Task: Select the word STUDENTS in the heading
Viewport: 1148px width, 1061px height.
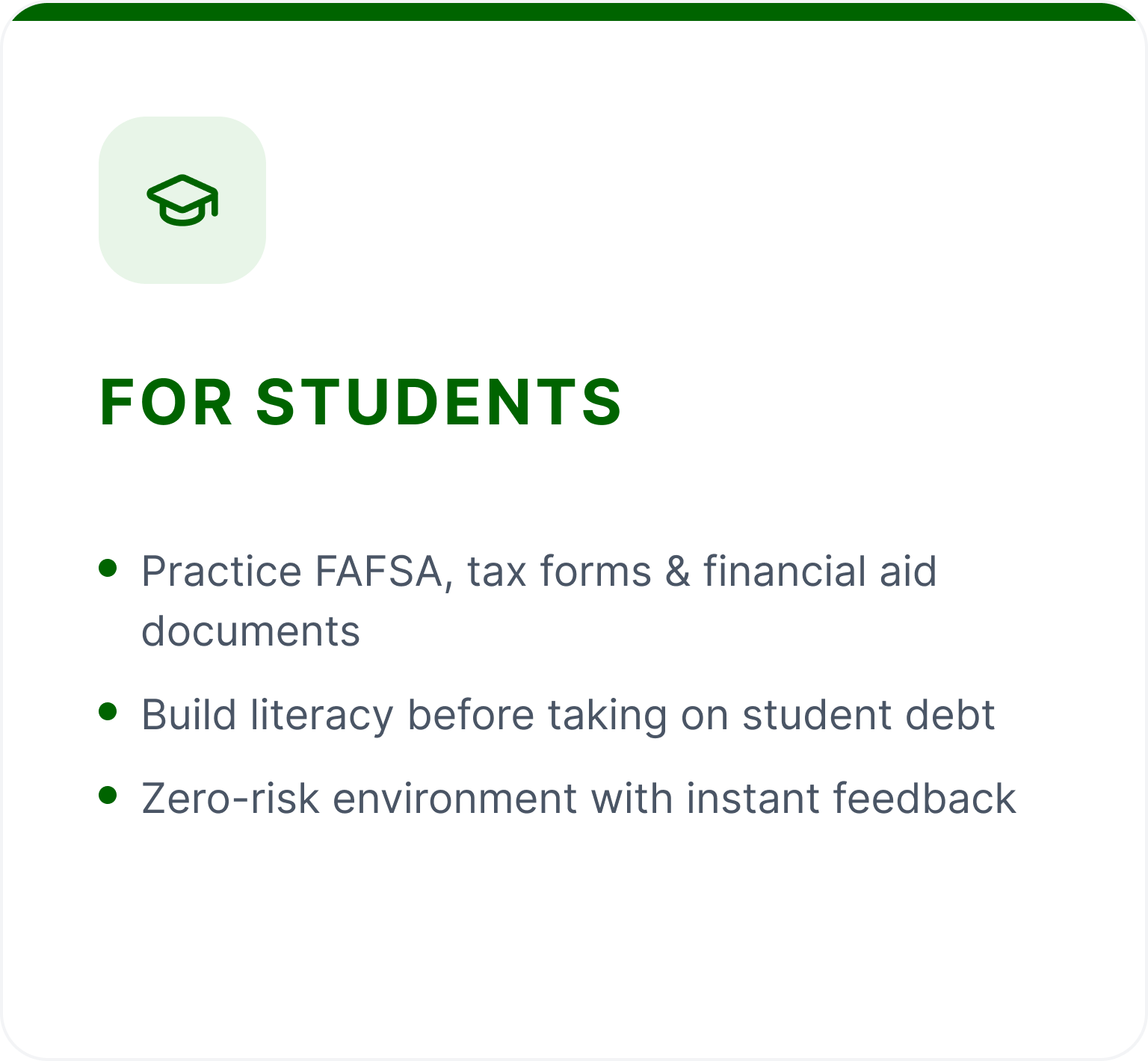Action: coord(439,402)
